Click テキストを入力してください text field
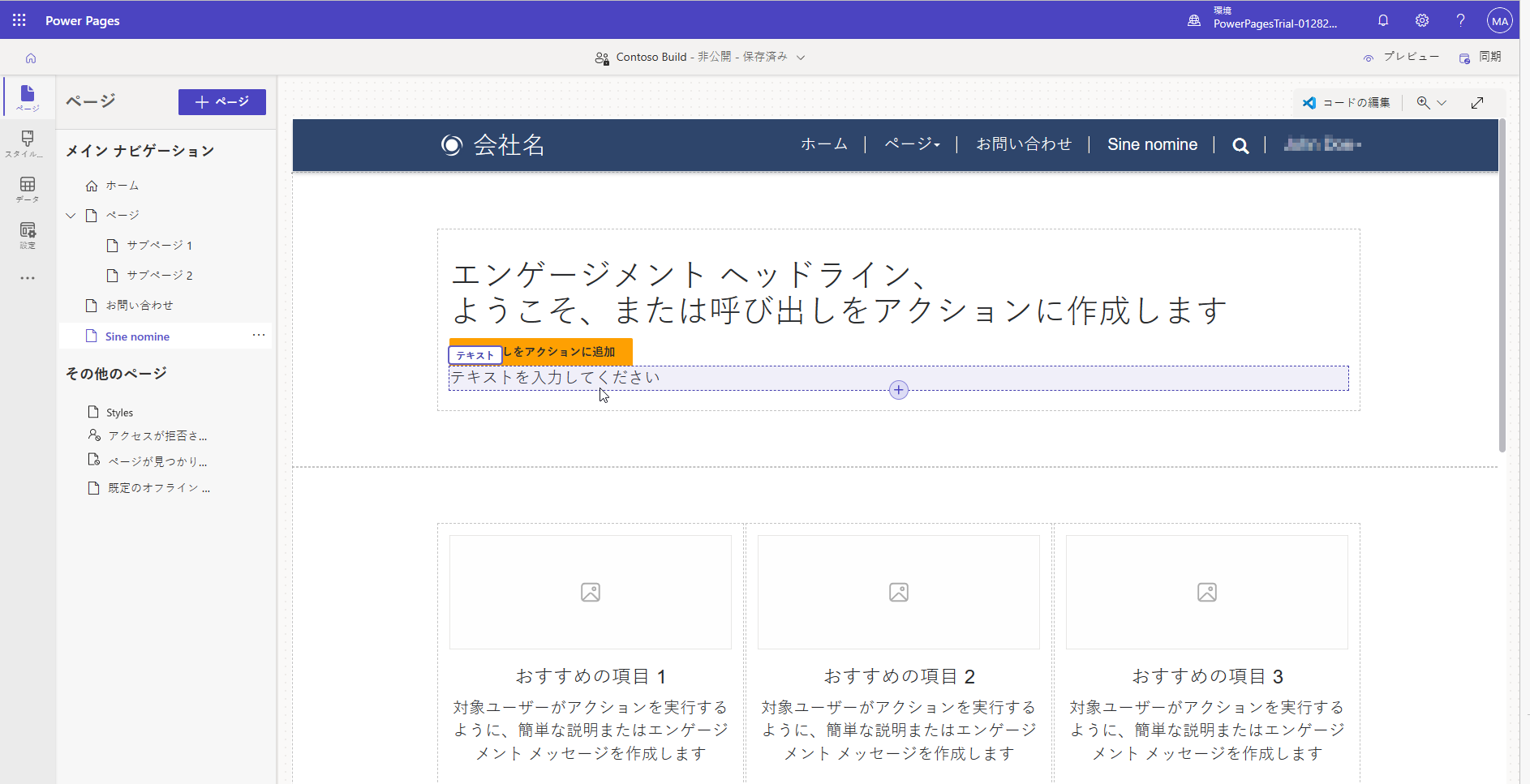This screenshot has height=784, width=1530. [x=556, y=377]
